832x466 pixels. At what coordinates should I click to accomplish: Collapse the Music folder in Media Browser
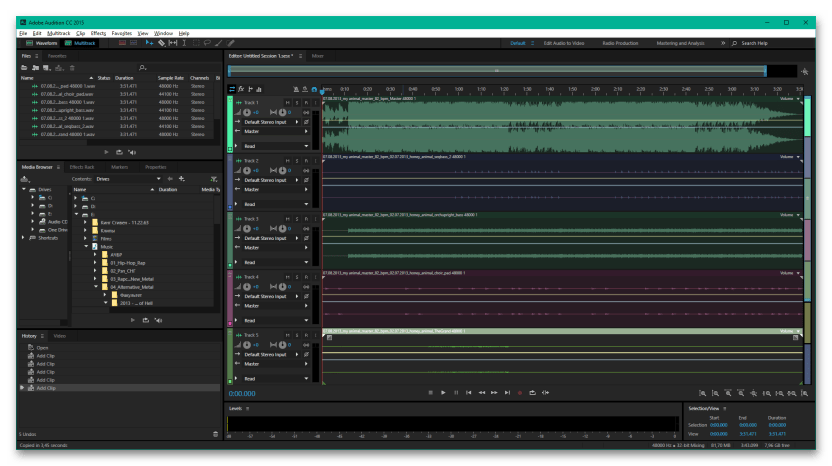(87, 246)
